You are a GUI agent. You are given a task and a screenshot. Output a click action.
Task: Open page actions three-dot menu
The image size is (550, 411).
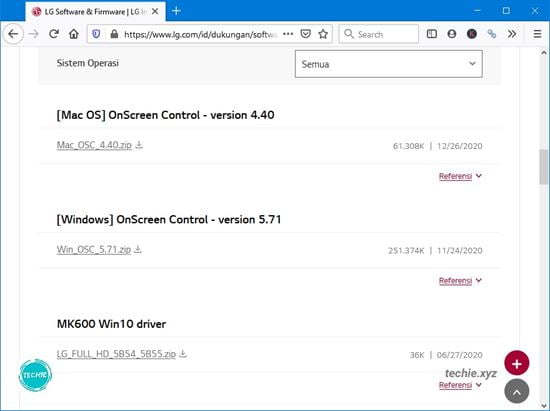coord(288,34)
